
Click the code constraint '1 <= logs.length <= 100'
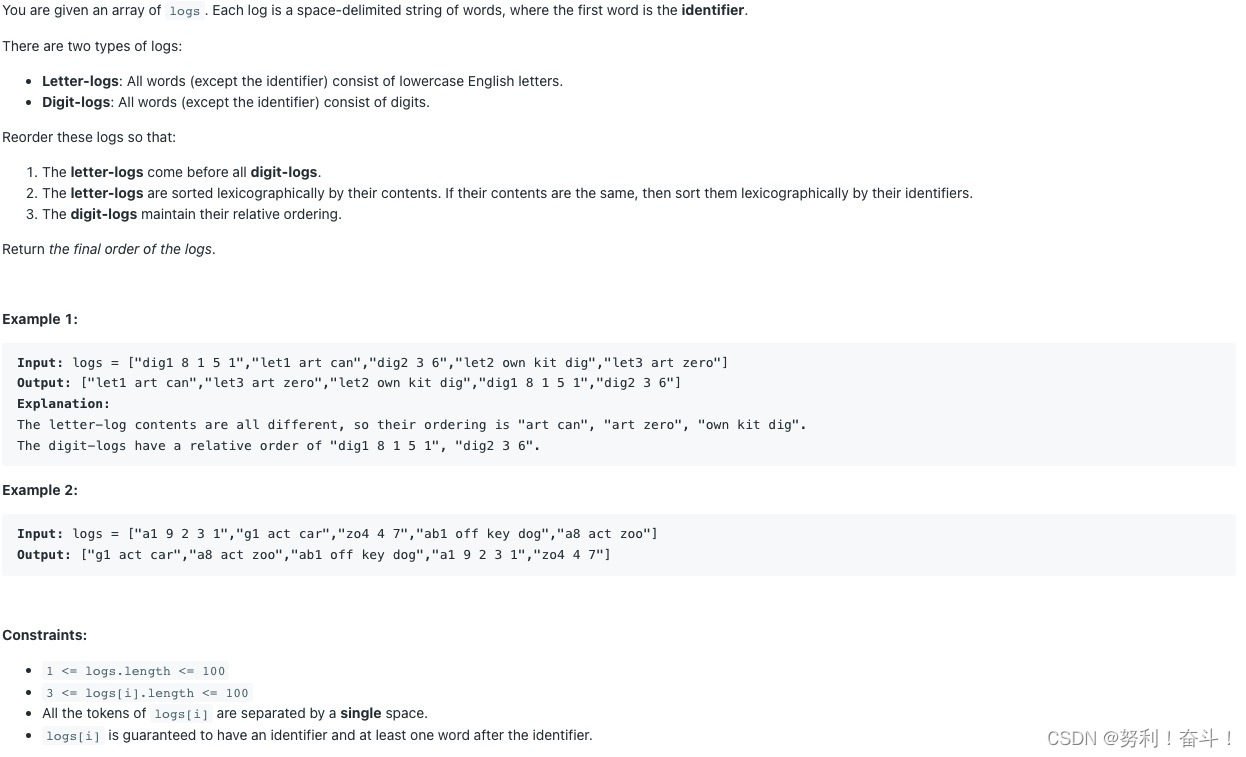click(x=136, y=671)
